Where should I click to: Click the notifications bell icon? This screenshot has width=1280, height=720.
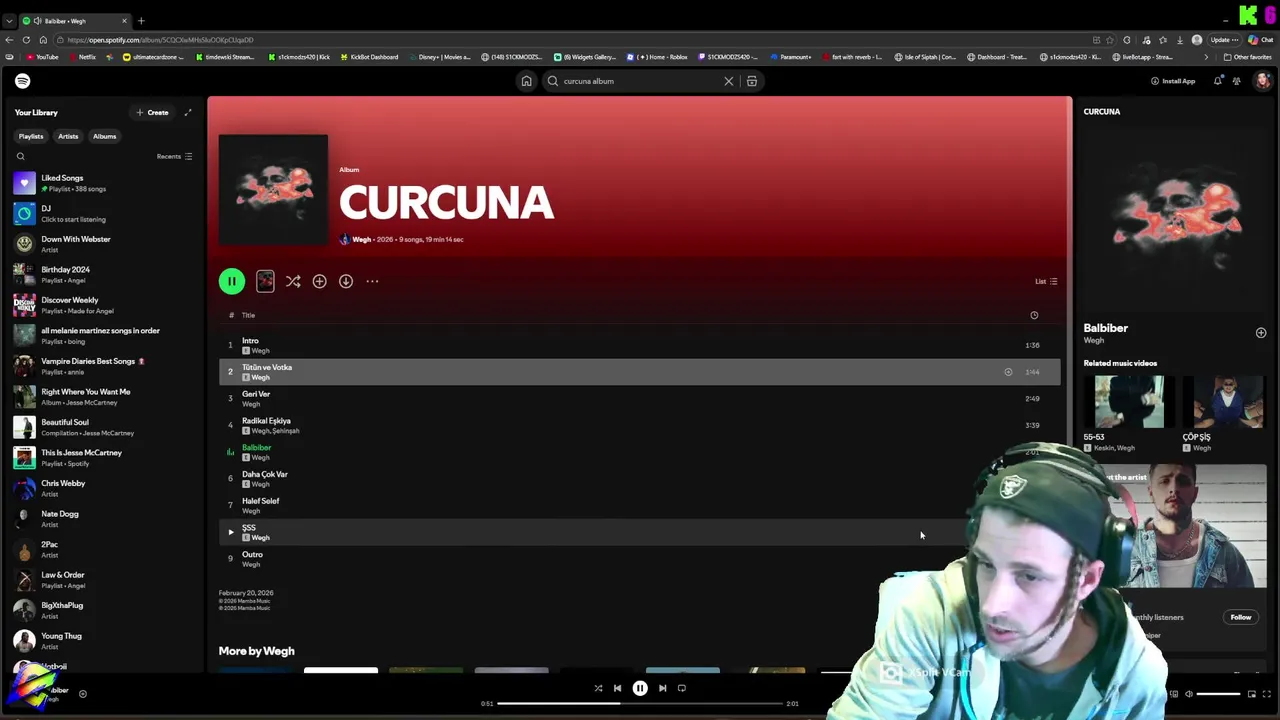click(x=1217, y=81)
